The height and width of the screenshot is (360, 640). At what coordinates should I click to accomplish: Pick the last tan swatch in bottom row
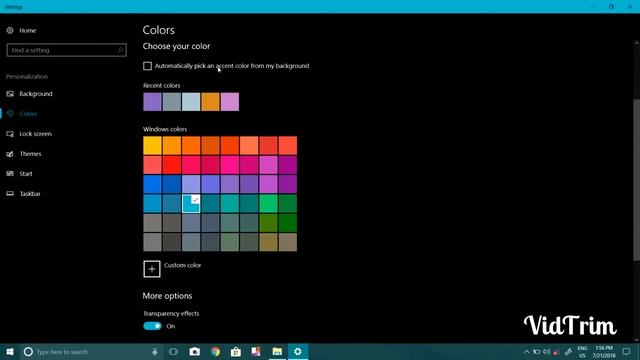288,242
